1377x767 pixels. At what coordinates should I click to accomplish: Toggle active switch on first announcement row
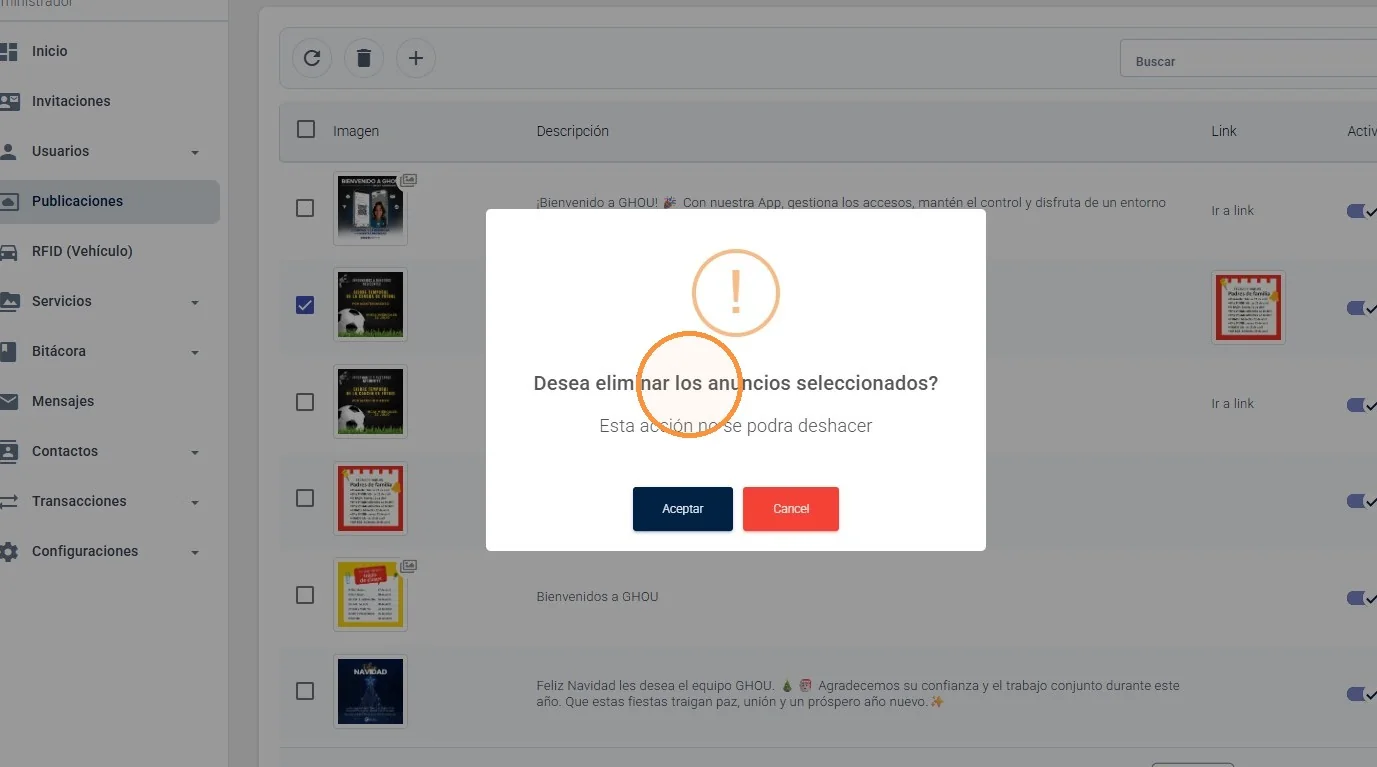(x=1361, y=211)
